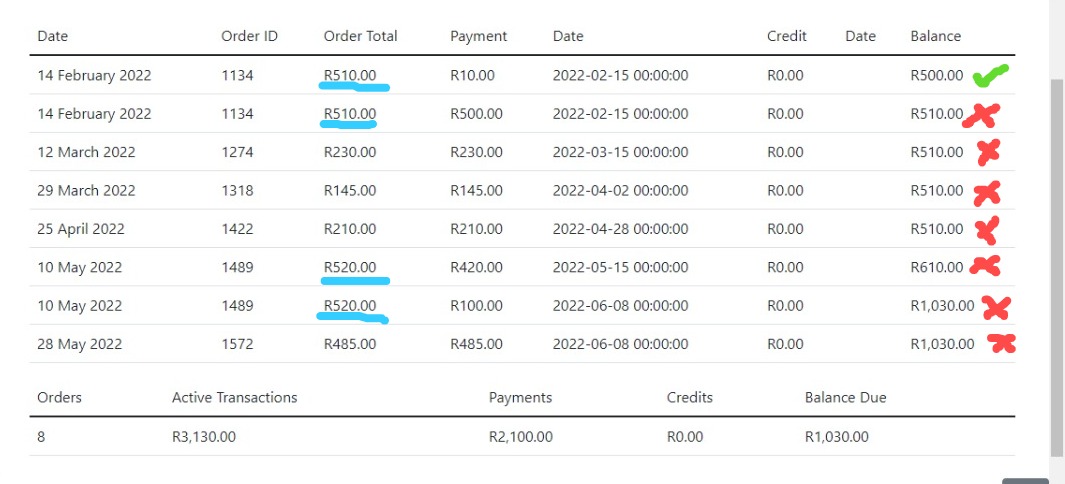This screenshot has width=1065, height=484.
Task: Click the red X beside payment R500.00 row's balance
Action: (981, 115)
